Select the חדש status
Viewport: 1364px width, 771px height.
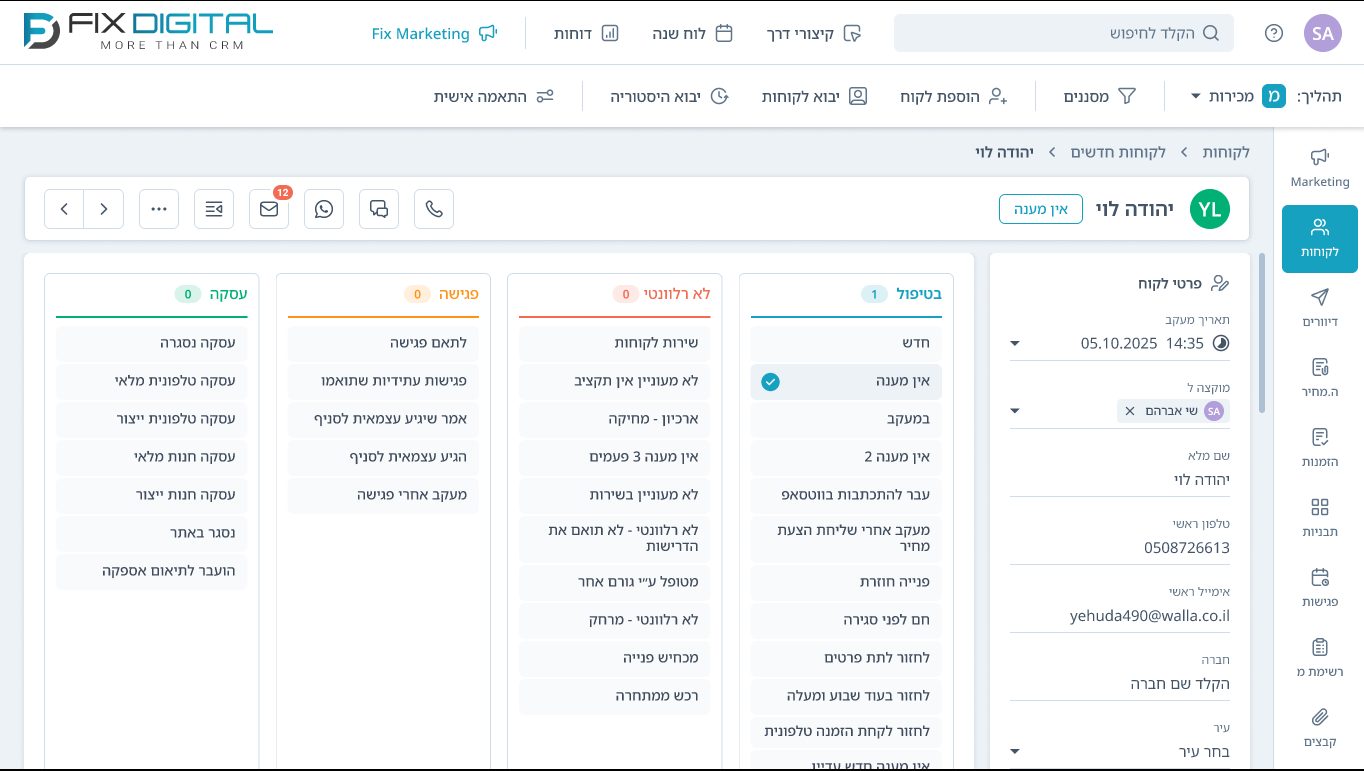(846, 343)
